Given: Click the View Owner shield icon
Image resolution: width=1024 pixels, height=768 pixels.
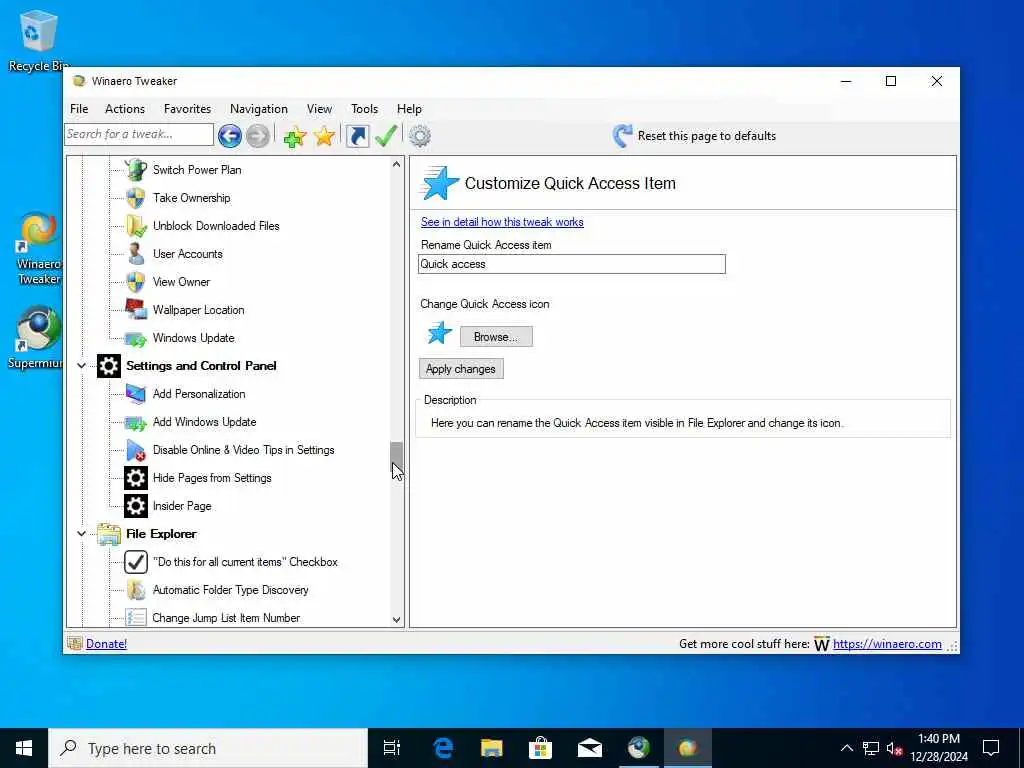Looking at the screenshot, I should tap(136, 282).
